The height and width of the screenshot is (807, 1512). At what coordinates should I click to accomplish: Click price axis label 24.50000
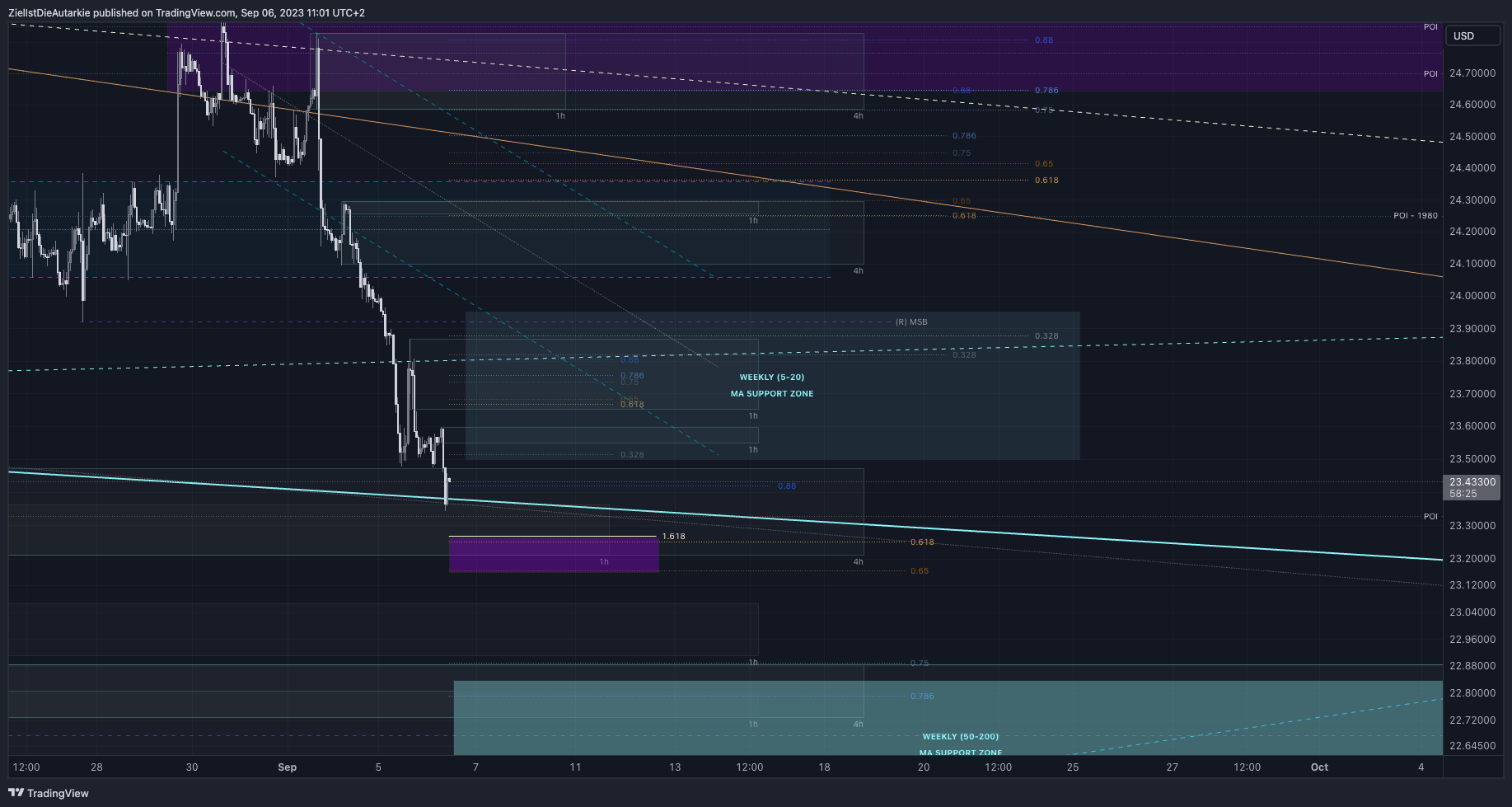click(1472, 137)
